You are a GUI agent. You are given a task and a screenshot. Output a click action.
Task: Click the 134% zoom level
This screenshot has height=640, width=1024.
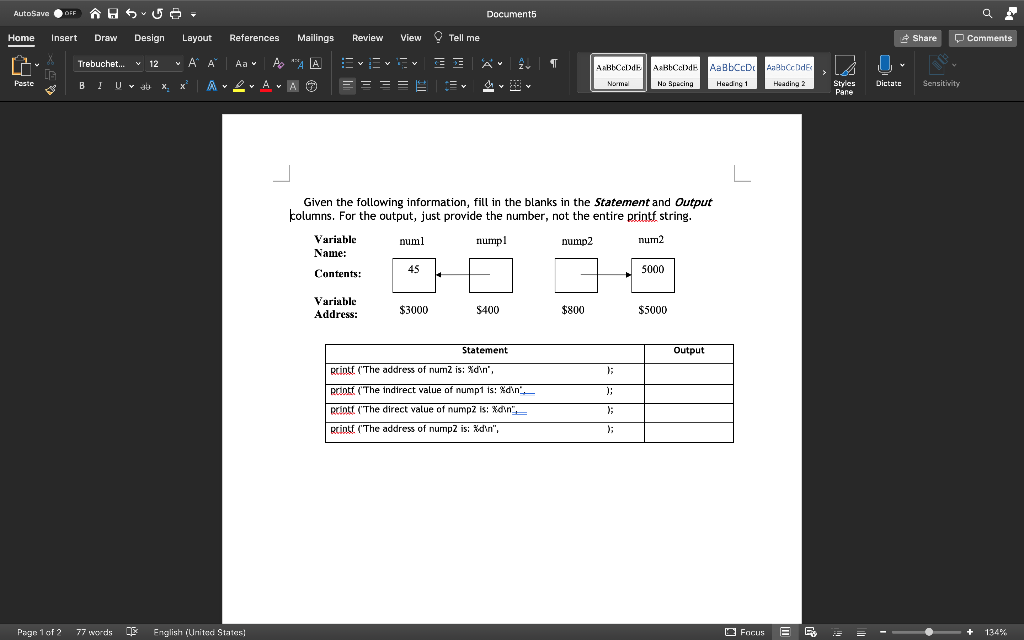(996, 632)
